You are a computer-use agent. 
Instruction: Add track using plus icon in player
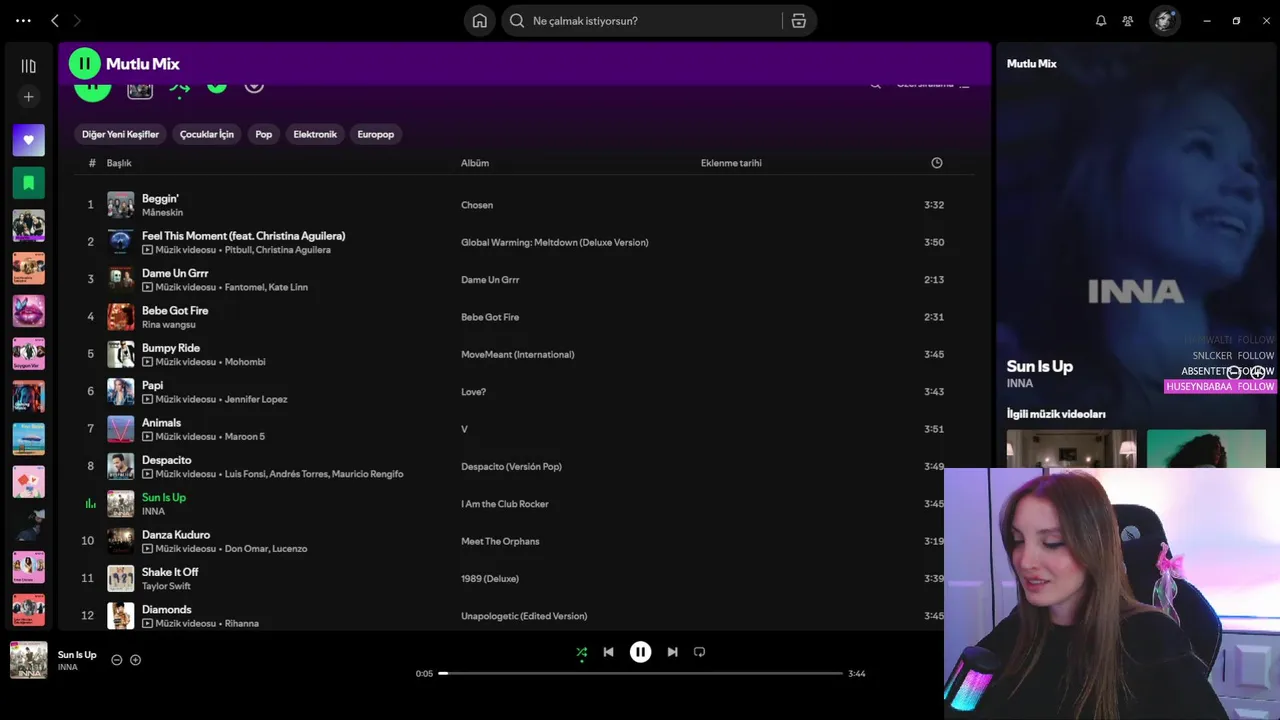click(136, 660)
